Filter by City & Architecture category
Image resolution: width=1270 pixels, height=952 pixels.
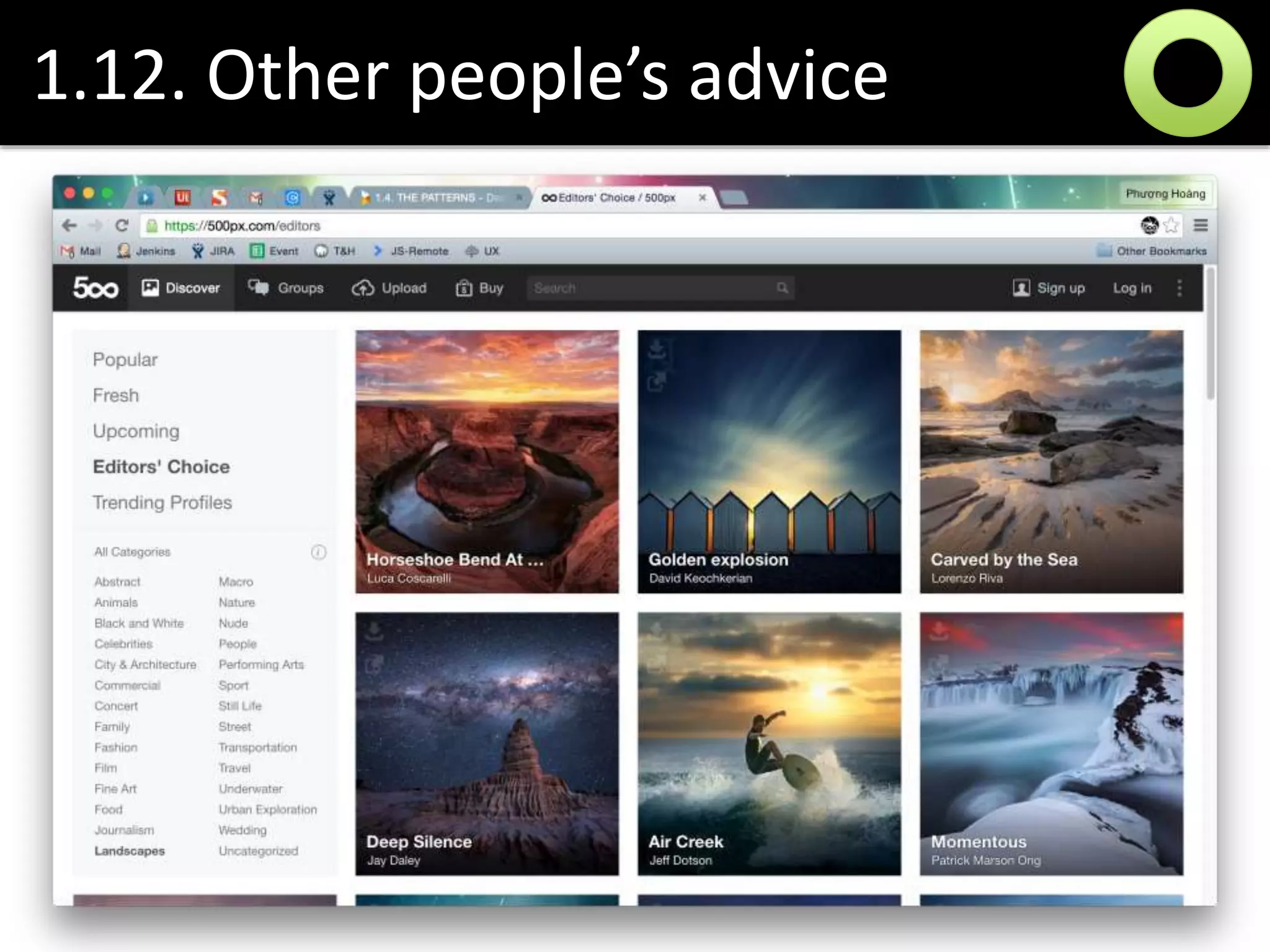pyautogui.click(x=145, y=664)
